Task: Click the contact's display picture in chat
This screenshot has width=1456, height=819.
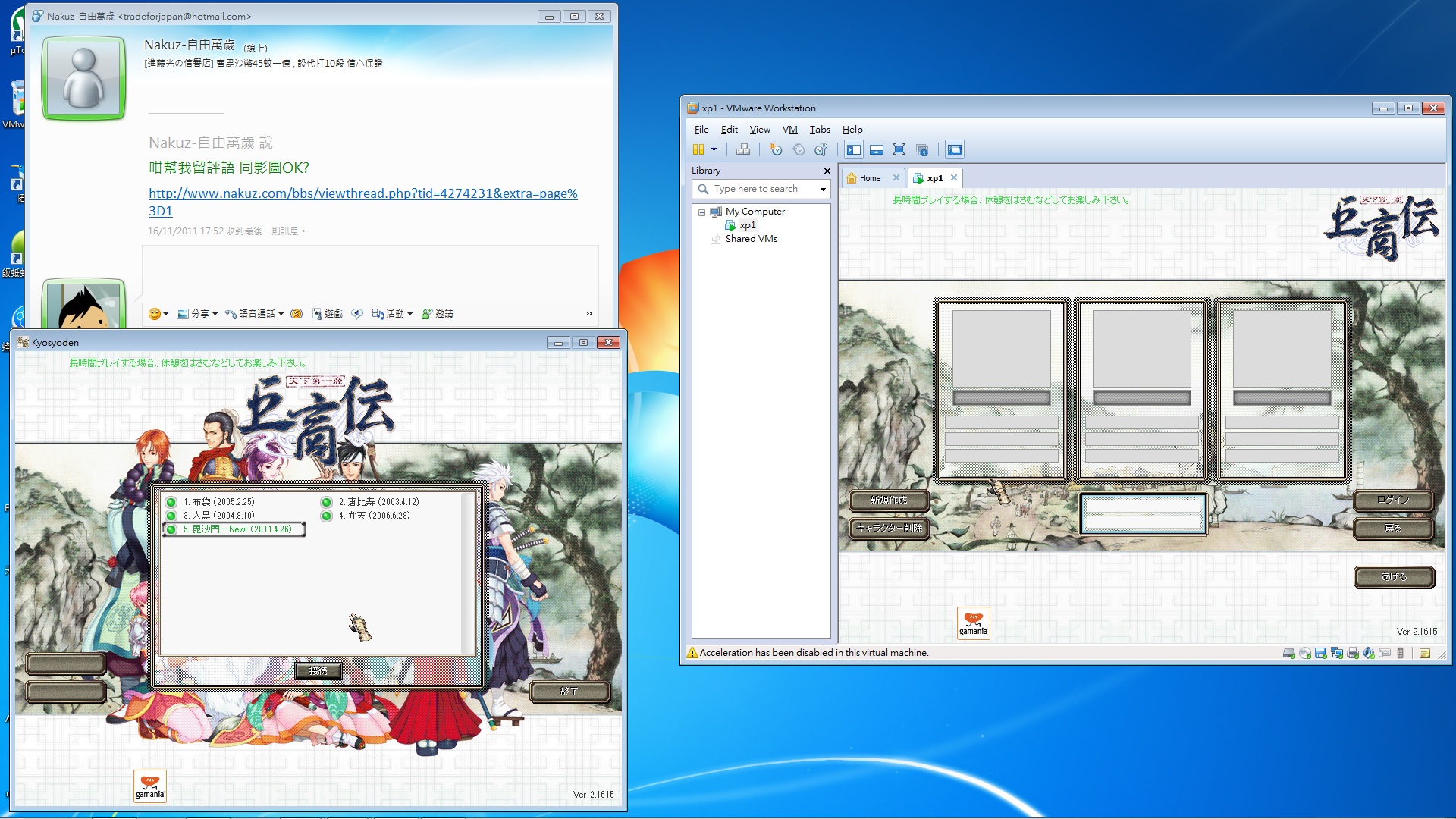Action: [x=83, y=79]
